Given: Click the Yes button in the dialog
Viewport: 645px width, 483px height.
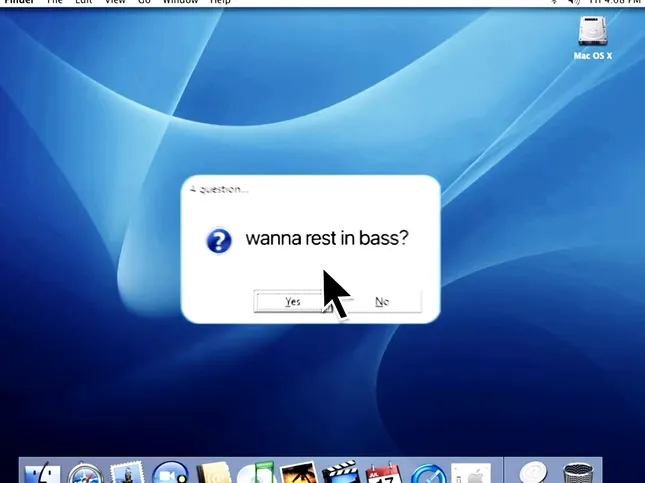Looking at the screenshot, I should pyautogui.click(x=293, y=302).
